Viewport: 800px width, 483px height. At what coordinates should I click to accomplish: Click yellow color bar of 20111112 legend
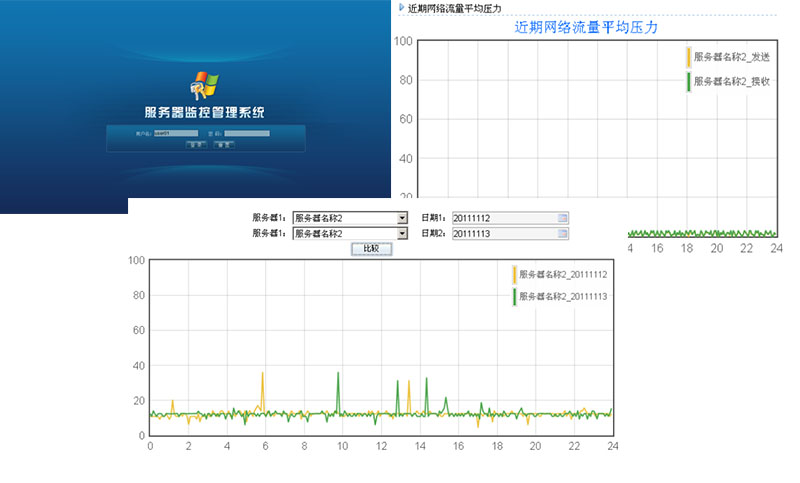[514, 274]
